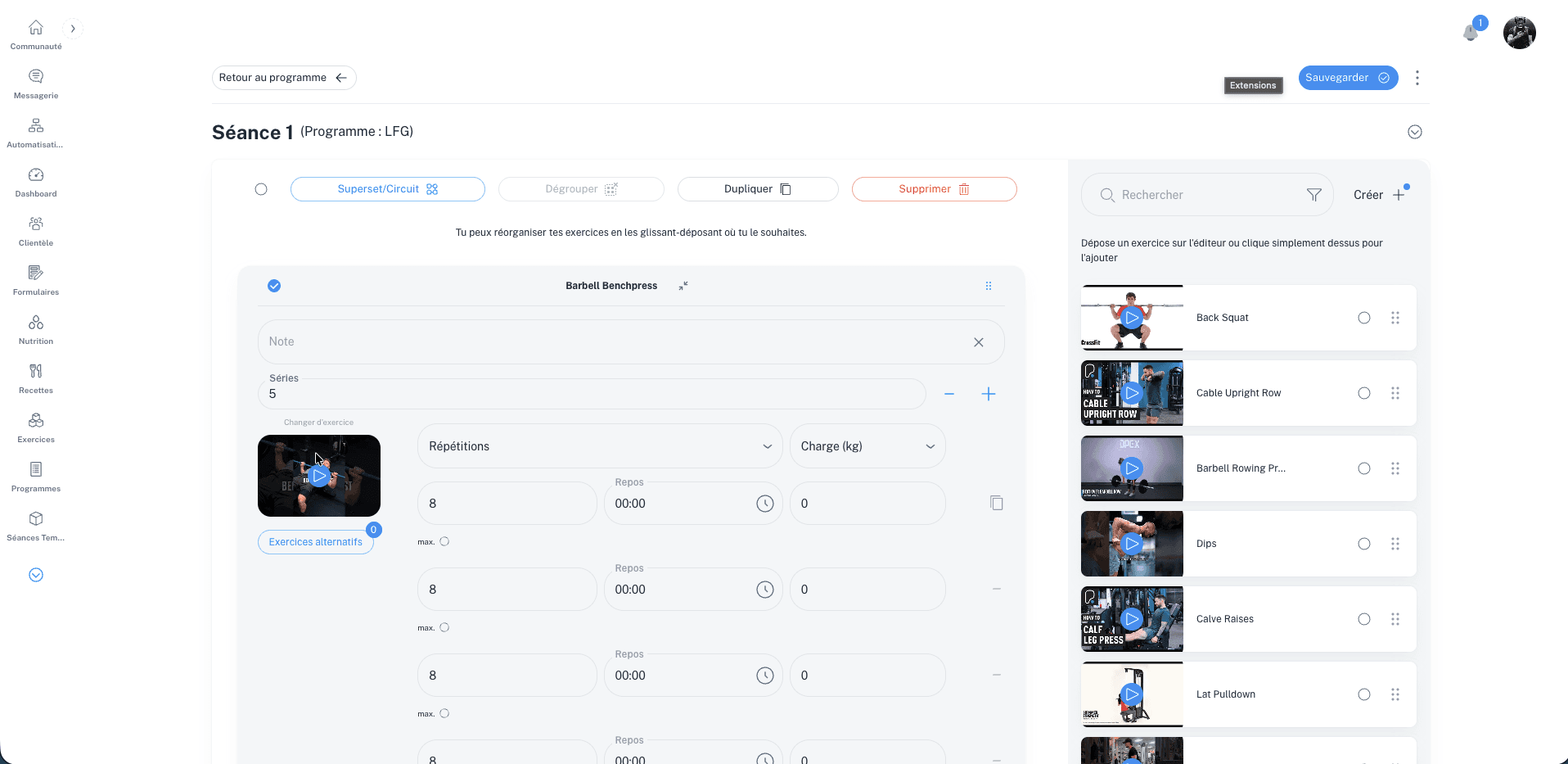
Task: Open Programmes in the sidebar
Action: (36, 477)
